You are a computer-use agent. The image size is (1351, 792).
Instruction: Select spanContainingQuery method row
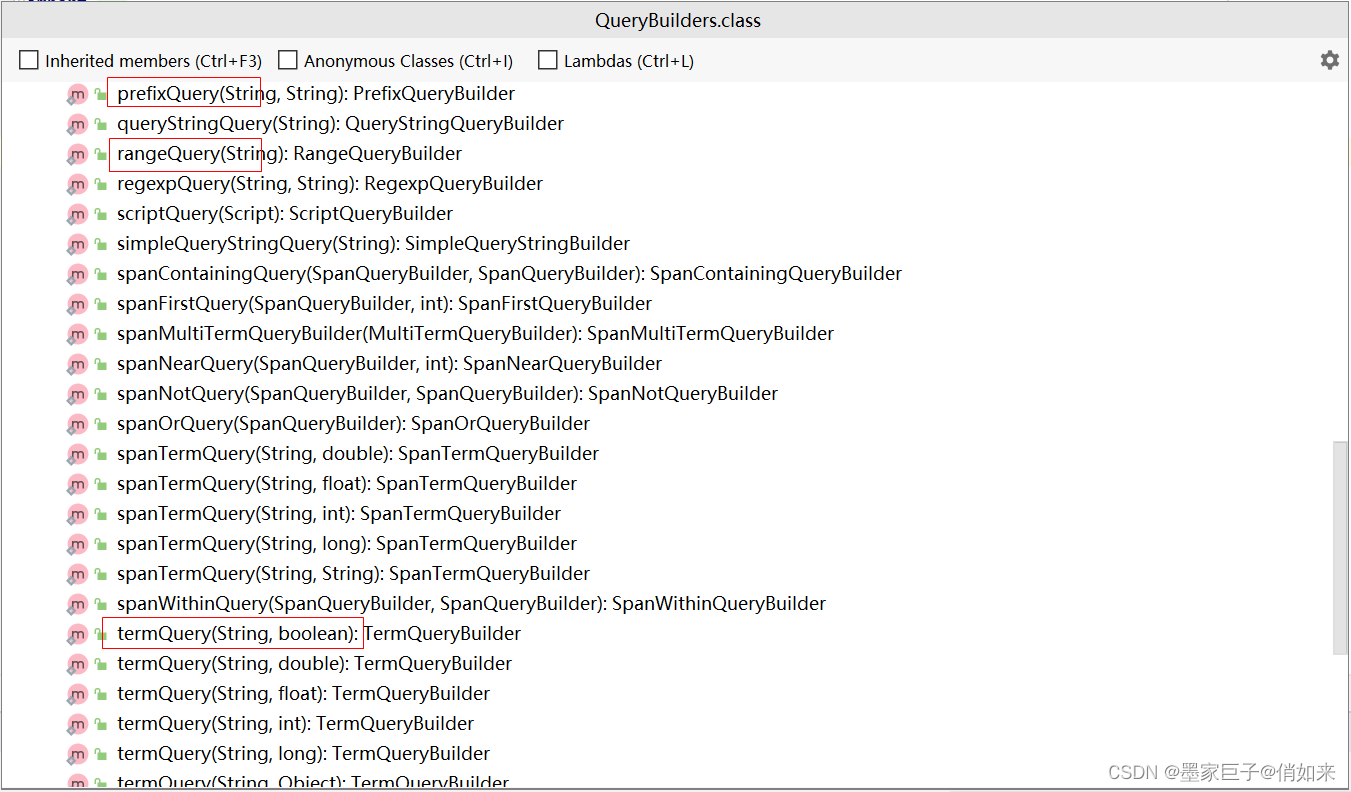coord(509,274)
